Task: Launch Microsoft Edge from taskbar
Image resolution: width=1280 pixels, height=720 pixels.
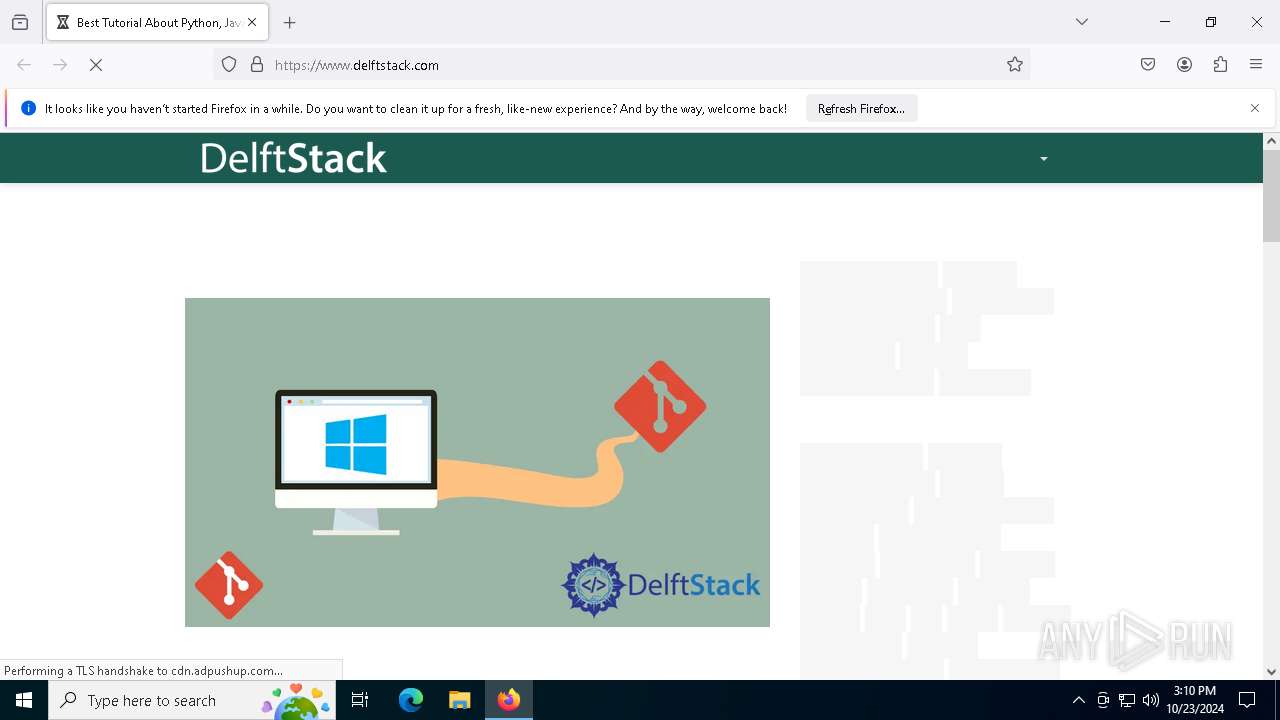Action: 411,700
